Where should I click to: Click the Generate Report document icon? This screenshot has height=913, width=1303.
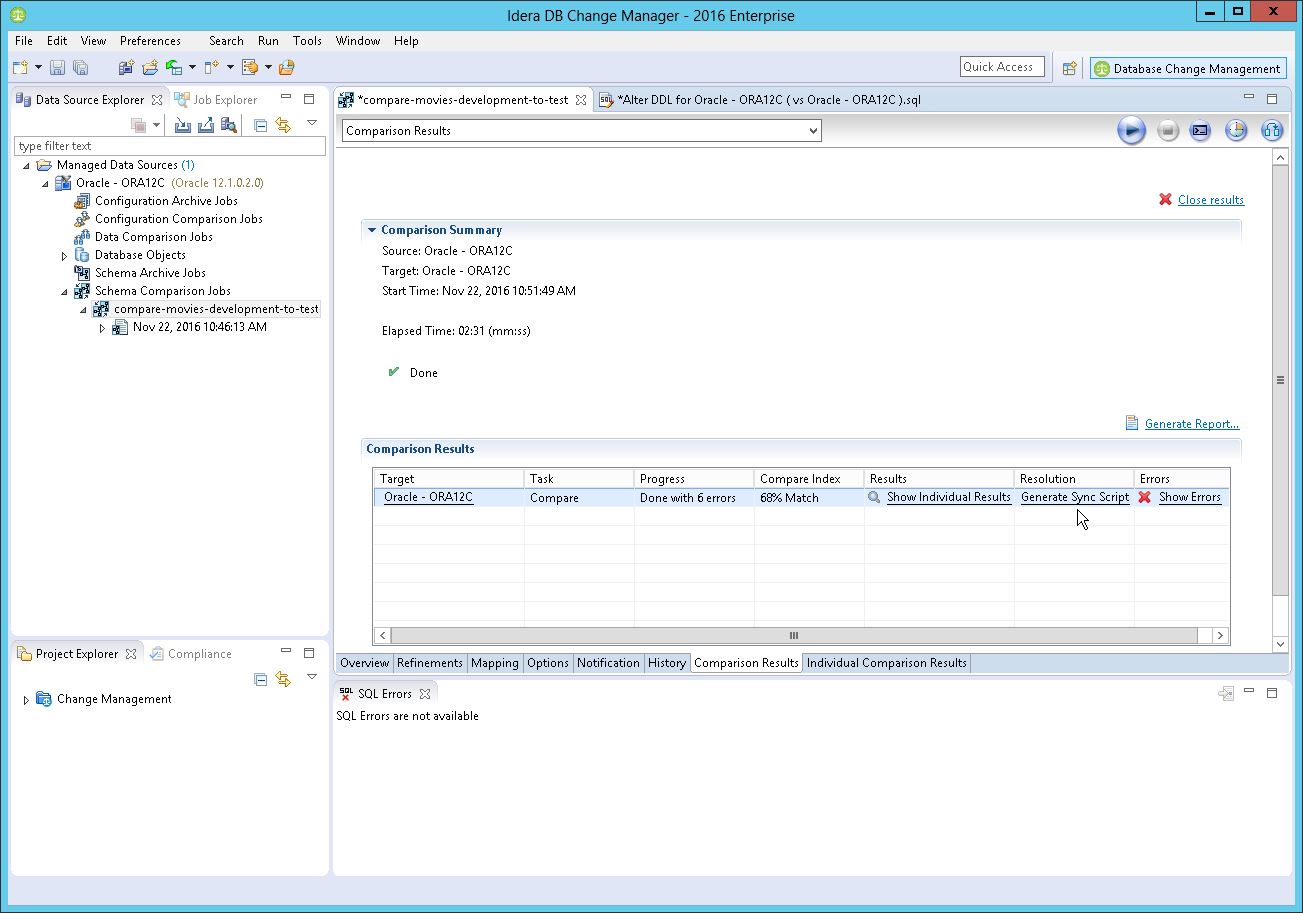[x=1132, y=423]
